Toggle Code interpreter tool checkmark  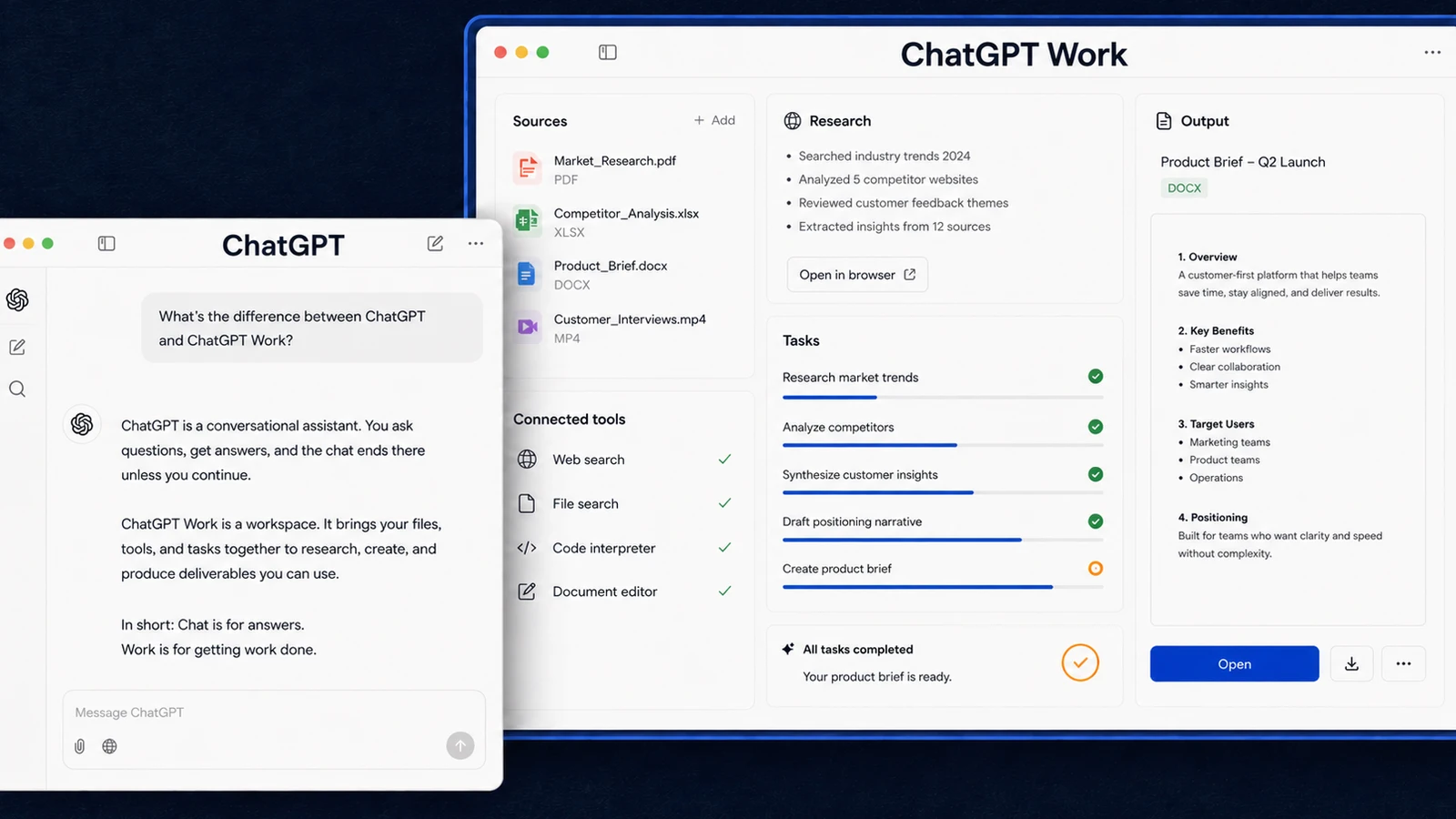click(724, 547)
